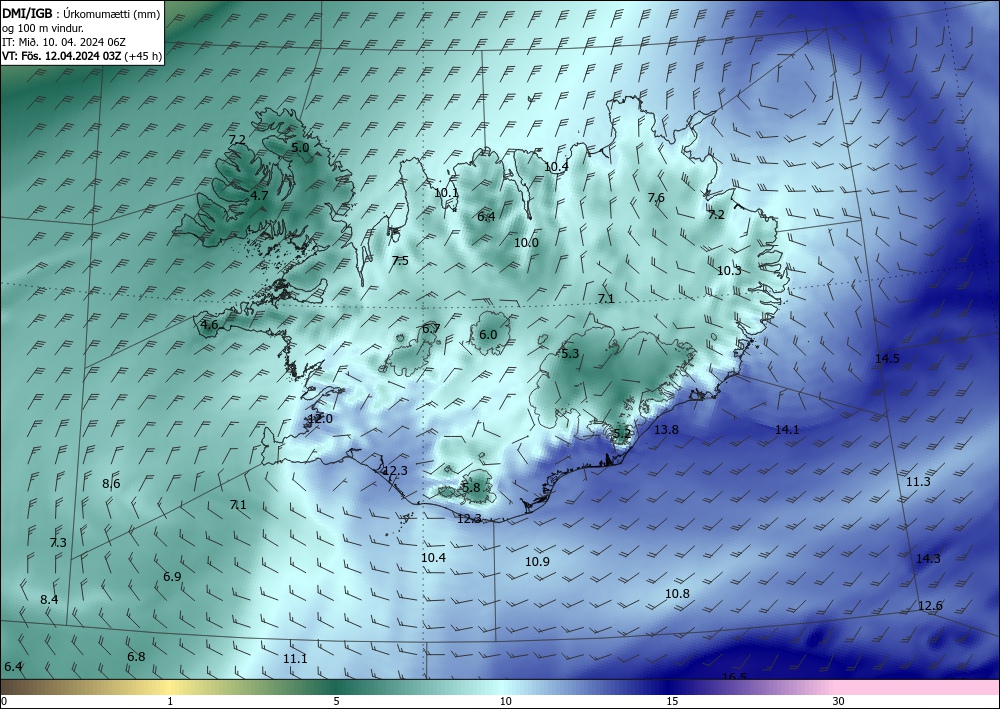Click the '0' label under the color scale
Image resolution: width=1000 pixels, height=709 pixels.
[4, 701]
